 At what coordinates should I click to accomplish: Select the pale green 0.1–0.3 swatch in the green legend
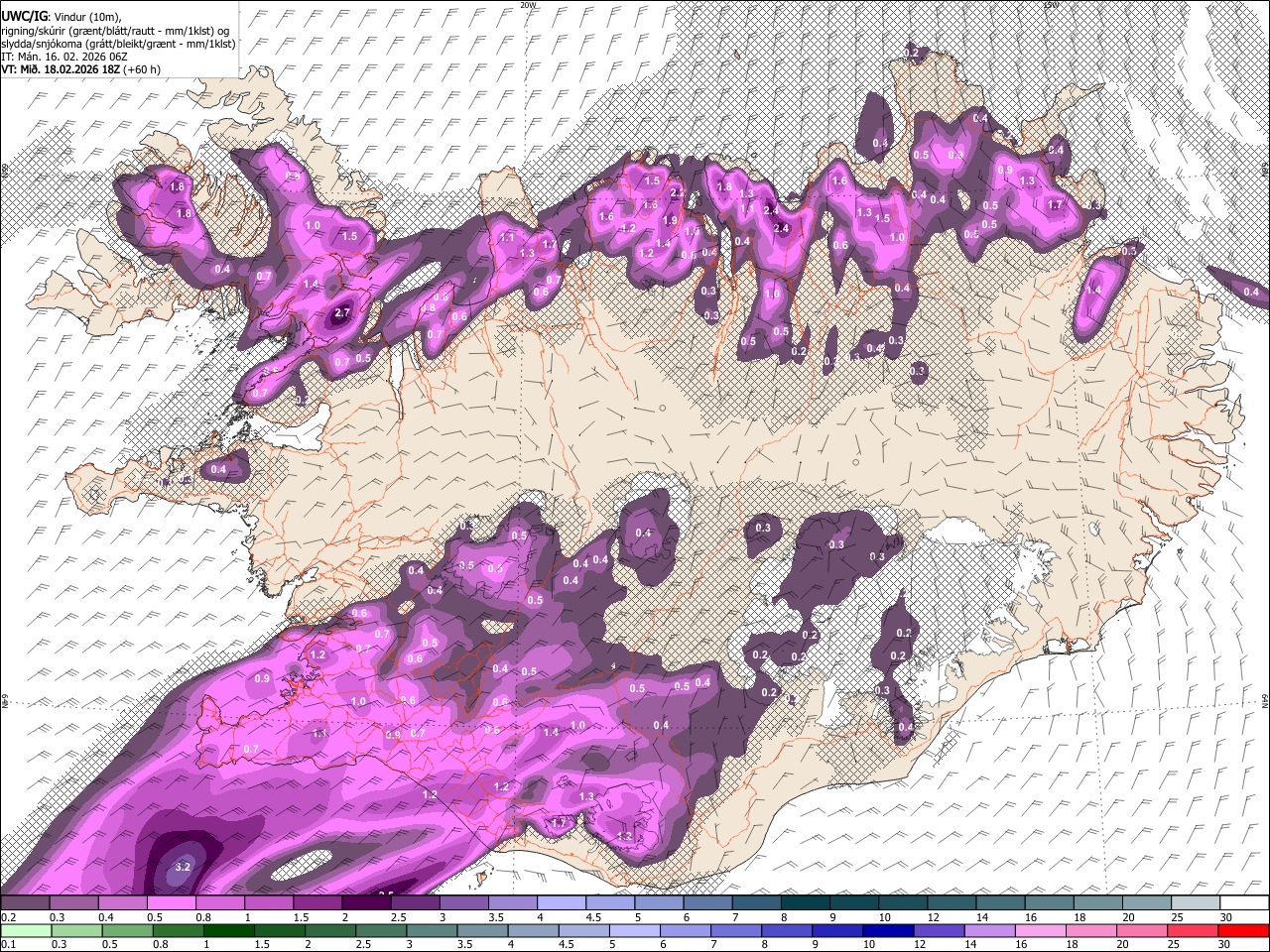tap(27, 930)
